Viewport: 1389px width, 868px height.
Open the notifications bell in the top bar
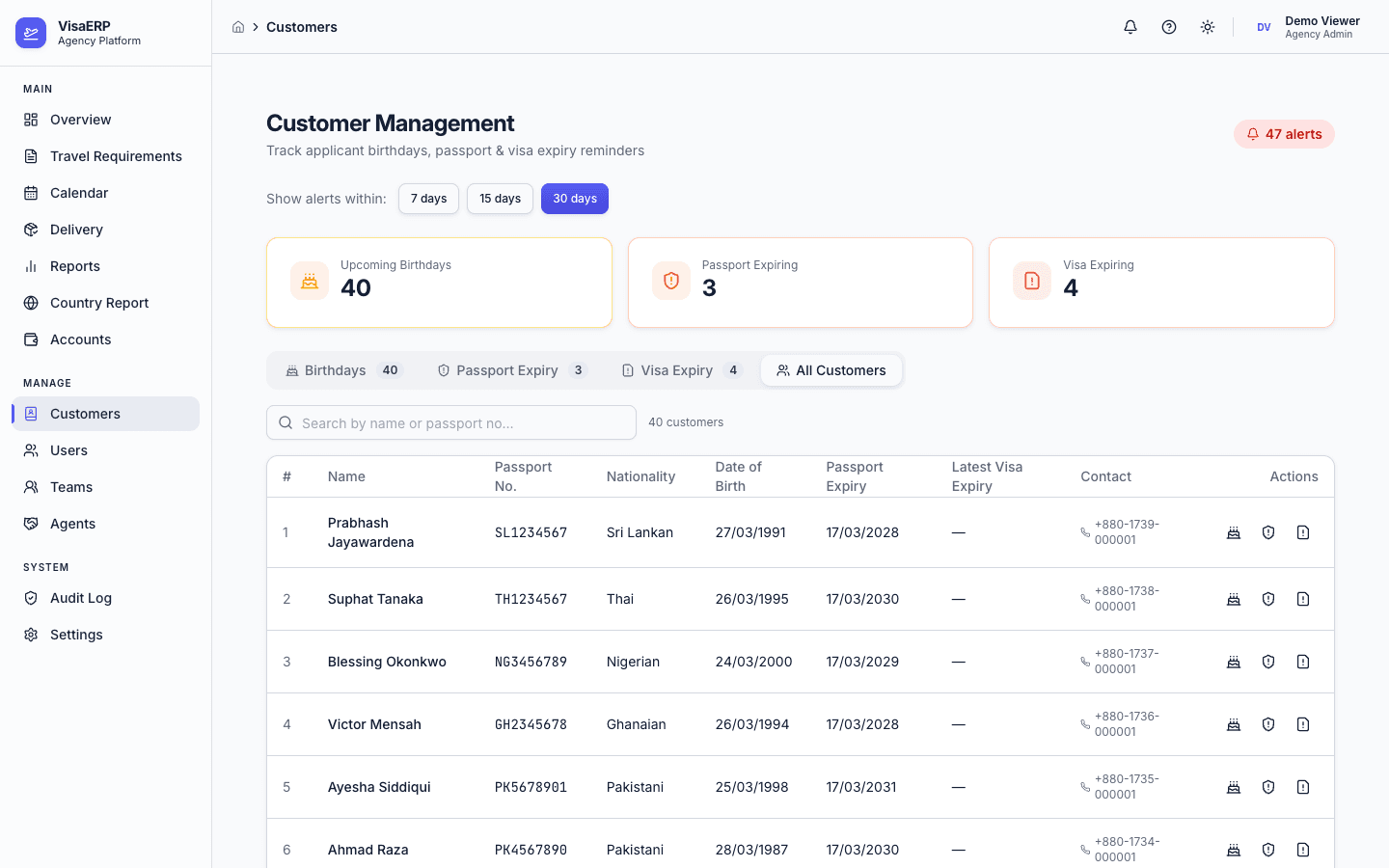[1130, 27]
